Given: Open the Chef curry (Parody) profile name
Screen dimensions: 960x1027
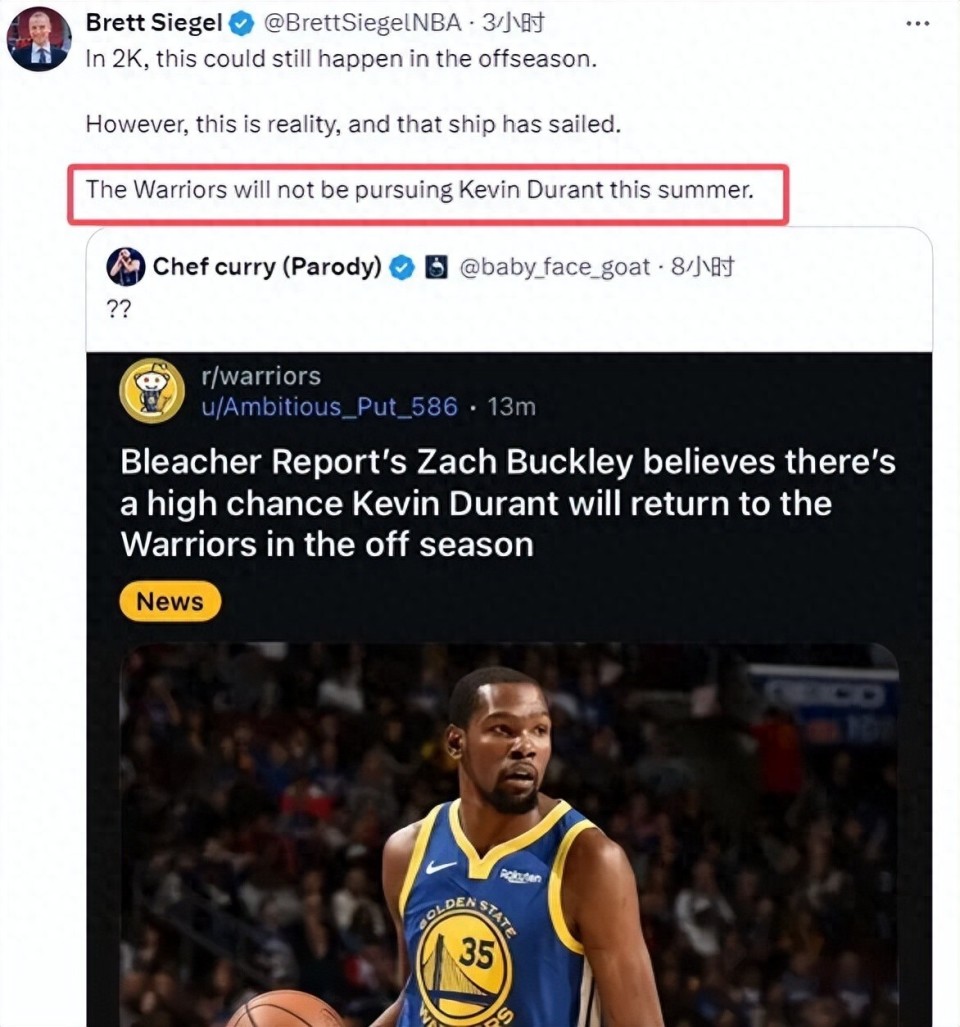Looking at the screenshot, I should pyautogui.click(x=267, y=267).
